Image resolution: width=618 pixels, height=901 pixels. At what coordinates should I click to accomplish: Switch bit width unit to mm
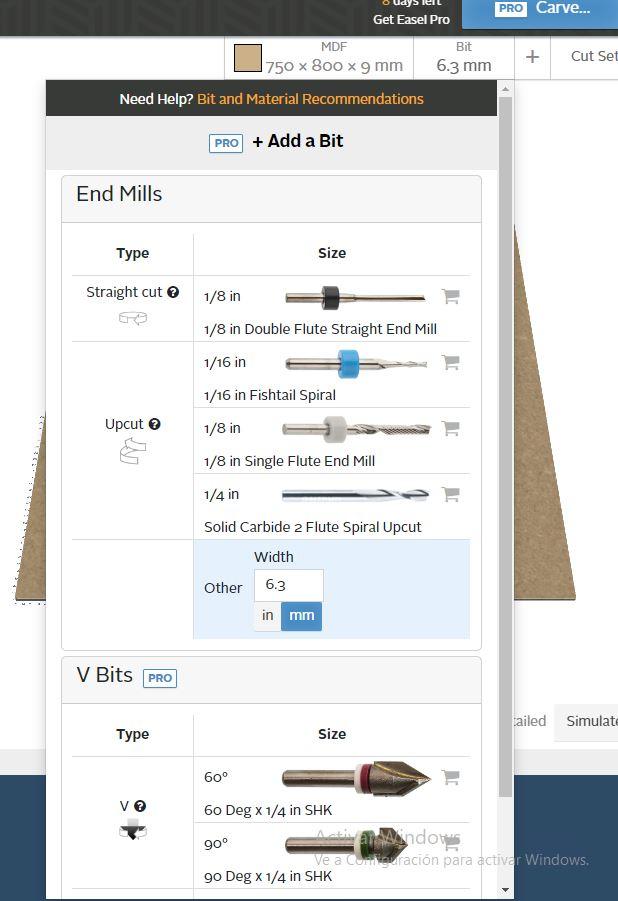(301, 616)
